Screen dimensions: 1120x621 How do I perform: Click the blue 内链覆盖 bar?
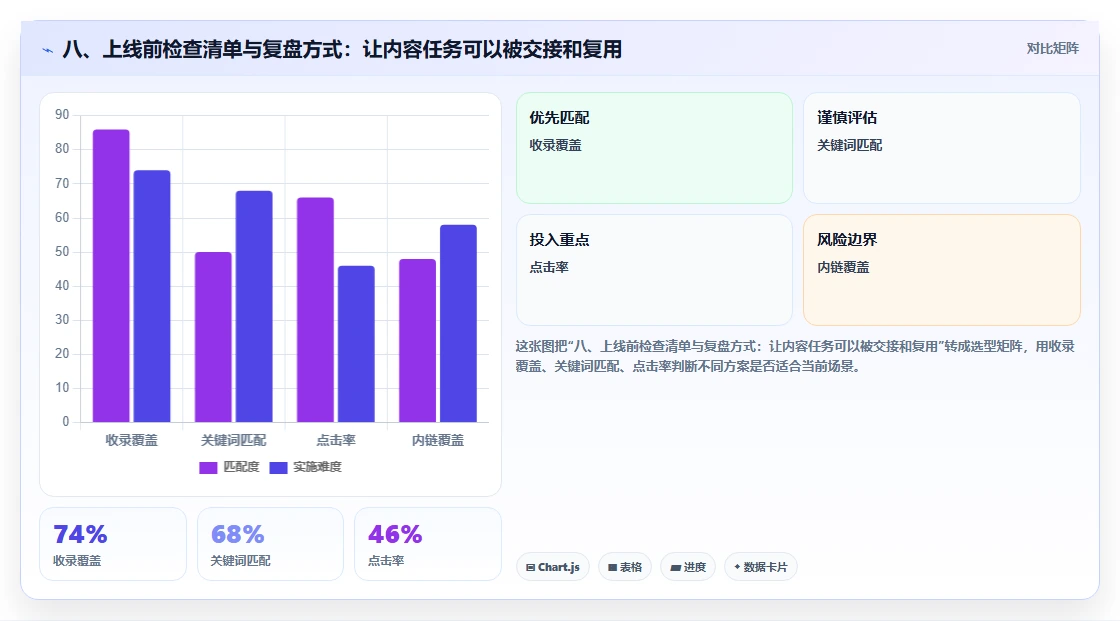click(459, 323)
